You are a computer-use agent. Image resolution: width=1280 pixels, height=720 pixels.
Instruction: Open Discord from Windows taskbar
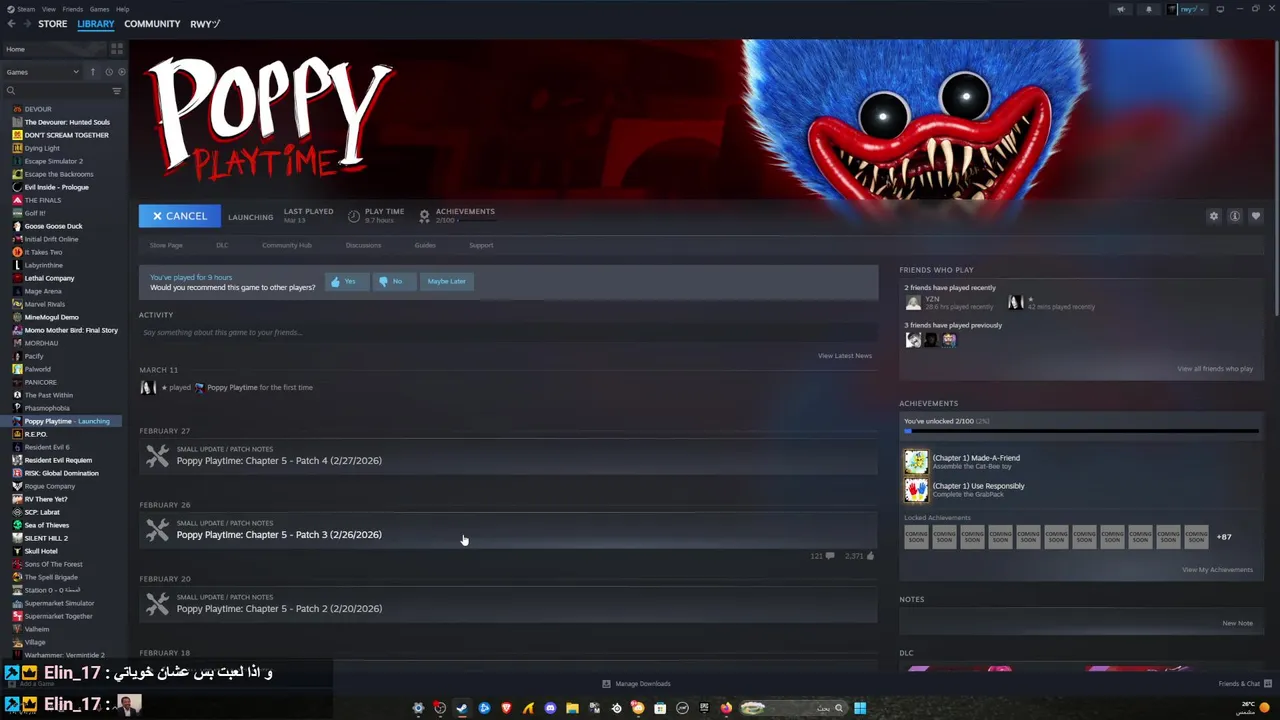(550, 708)
